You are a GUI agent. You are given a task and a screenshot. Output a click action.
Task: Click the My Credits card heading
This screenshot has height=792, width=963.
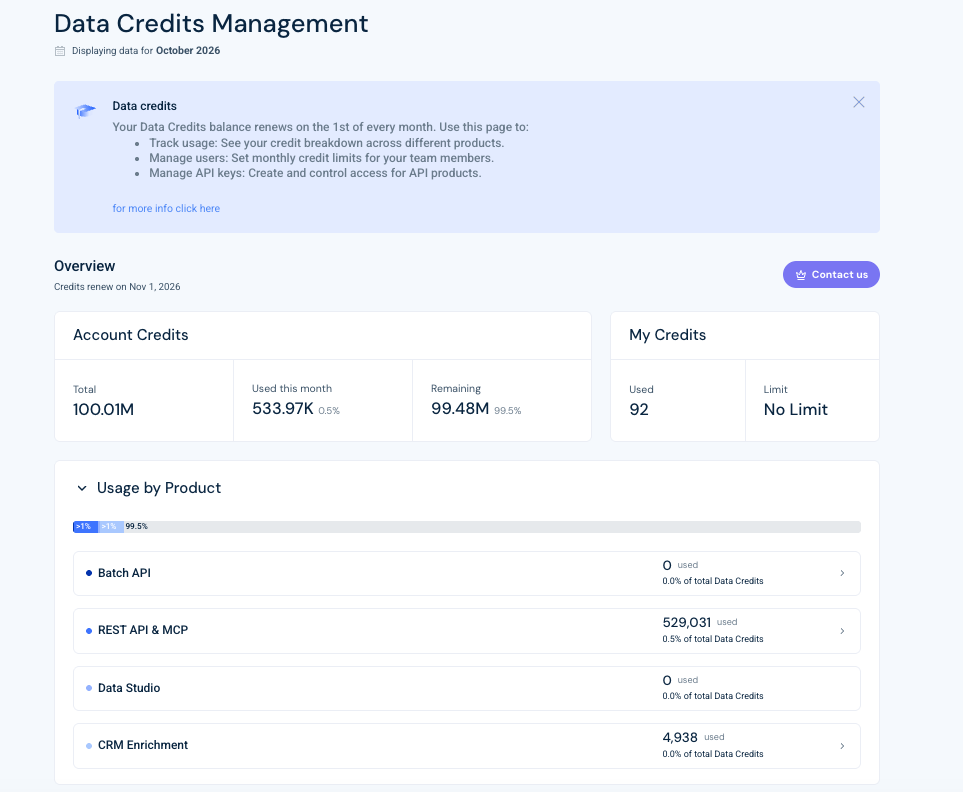[668, 335]
